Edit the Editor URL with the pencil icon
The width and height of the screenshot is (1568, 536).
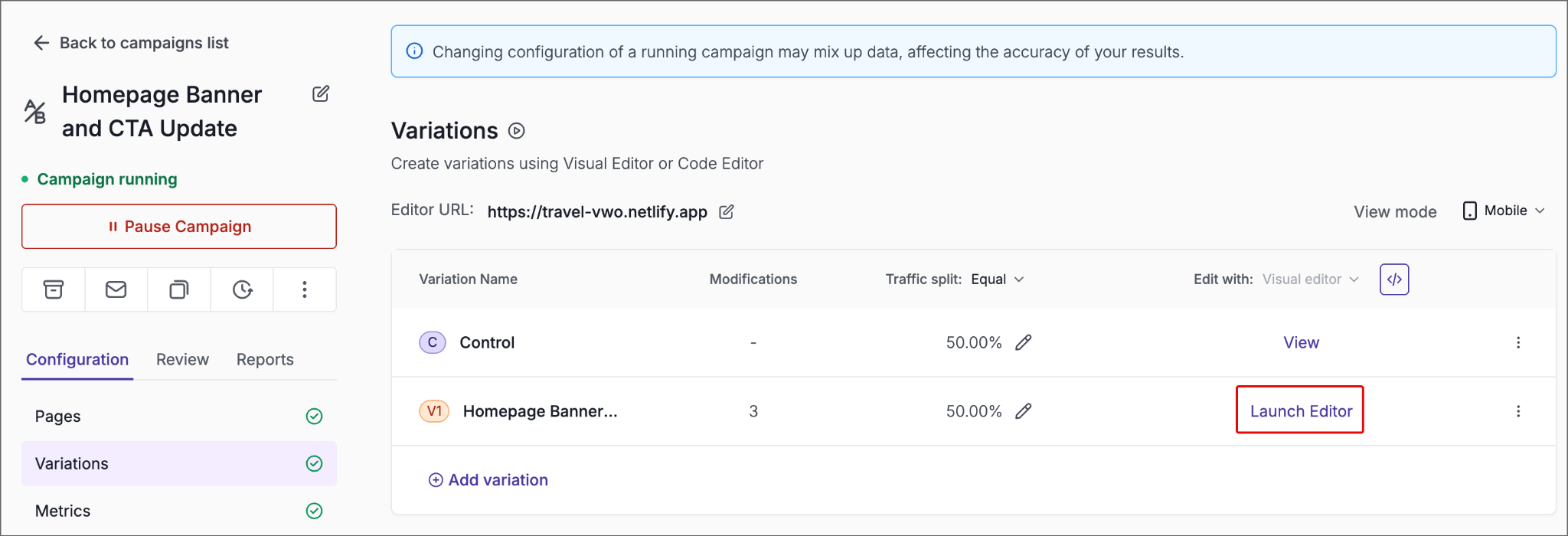click(x=727, y=212)
